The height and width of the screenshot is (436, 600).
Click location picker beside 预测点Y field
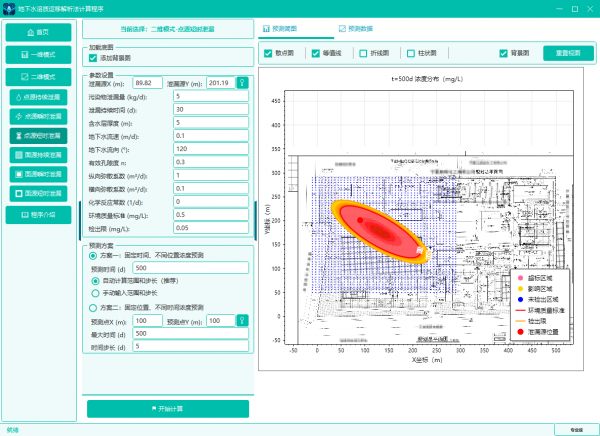pyautogui.click(x=242, y=321)
